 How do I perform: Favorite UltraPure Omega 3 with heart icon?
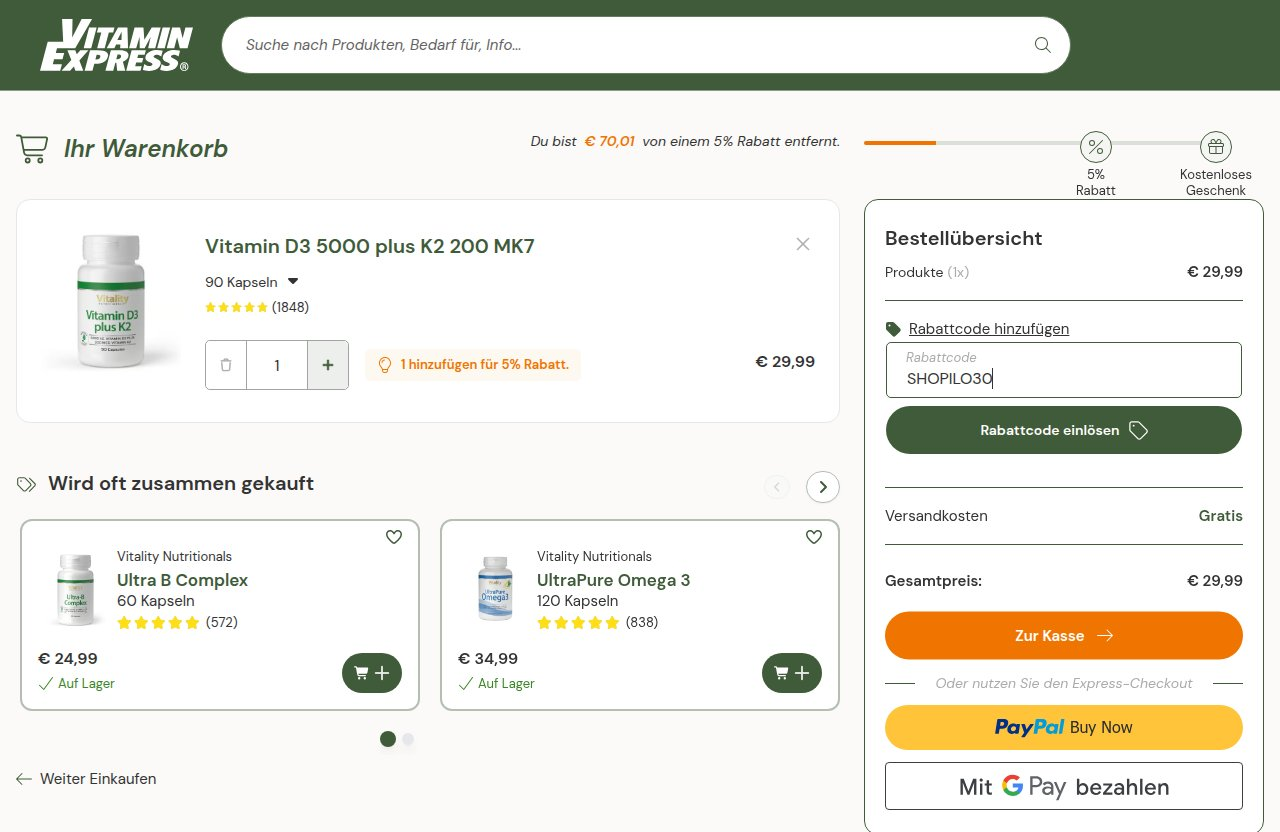click(x=814, y=537)
